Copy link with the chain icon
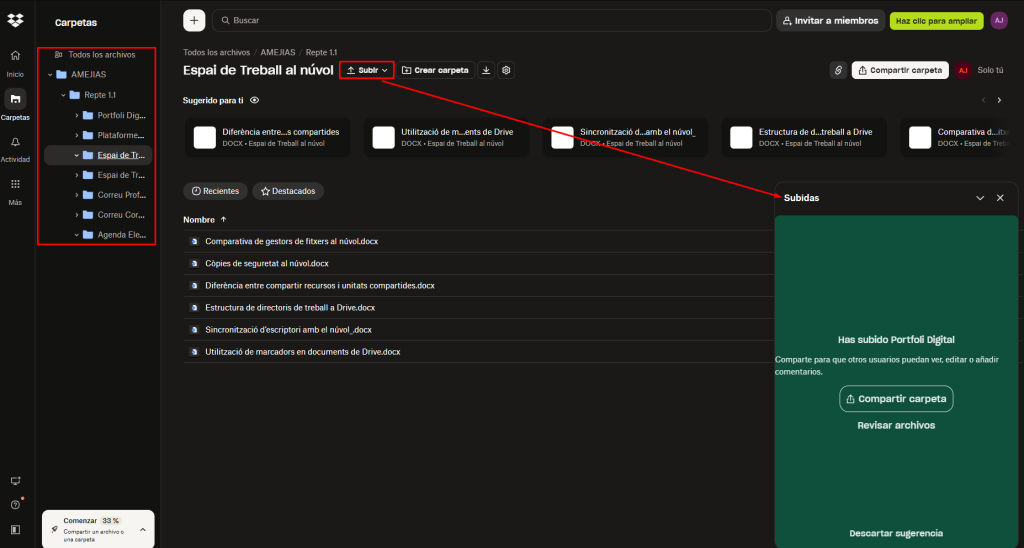 [838, 70]
